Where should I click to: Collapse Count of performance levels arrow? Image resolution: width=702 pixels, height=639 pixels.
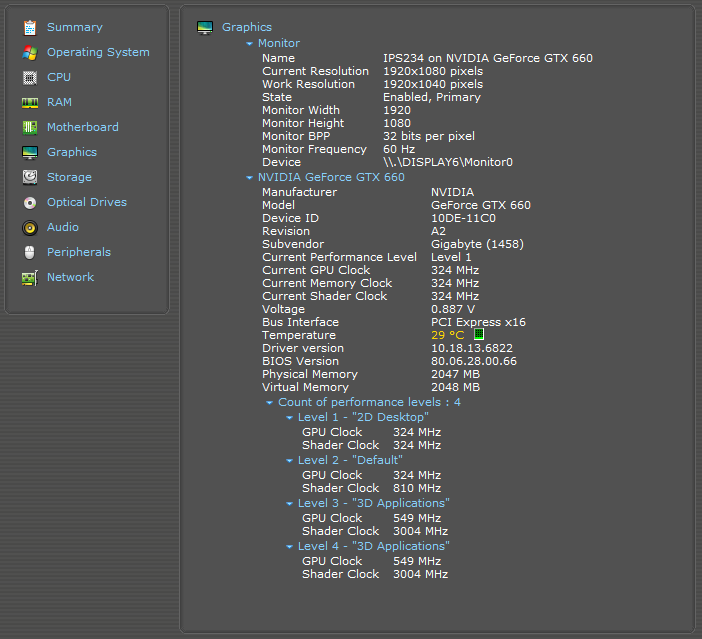[269, 403]
